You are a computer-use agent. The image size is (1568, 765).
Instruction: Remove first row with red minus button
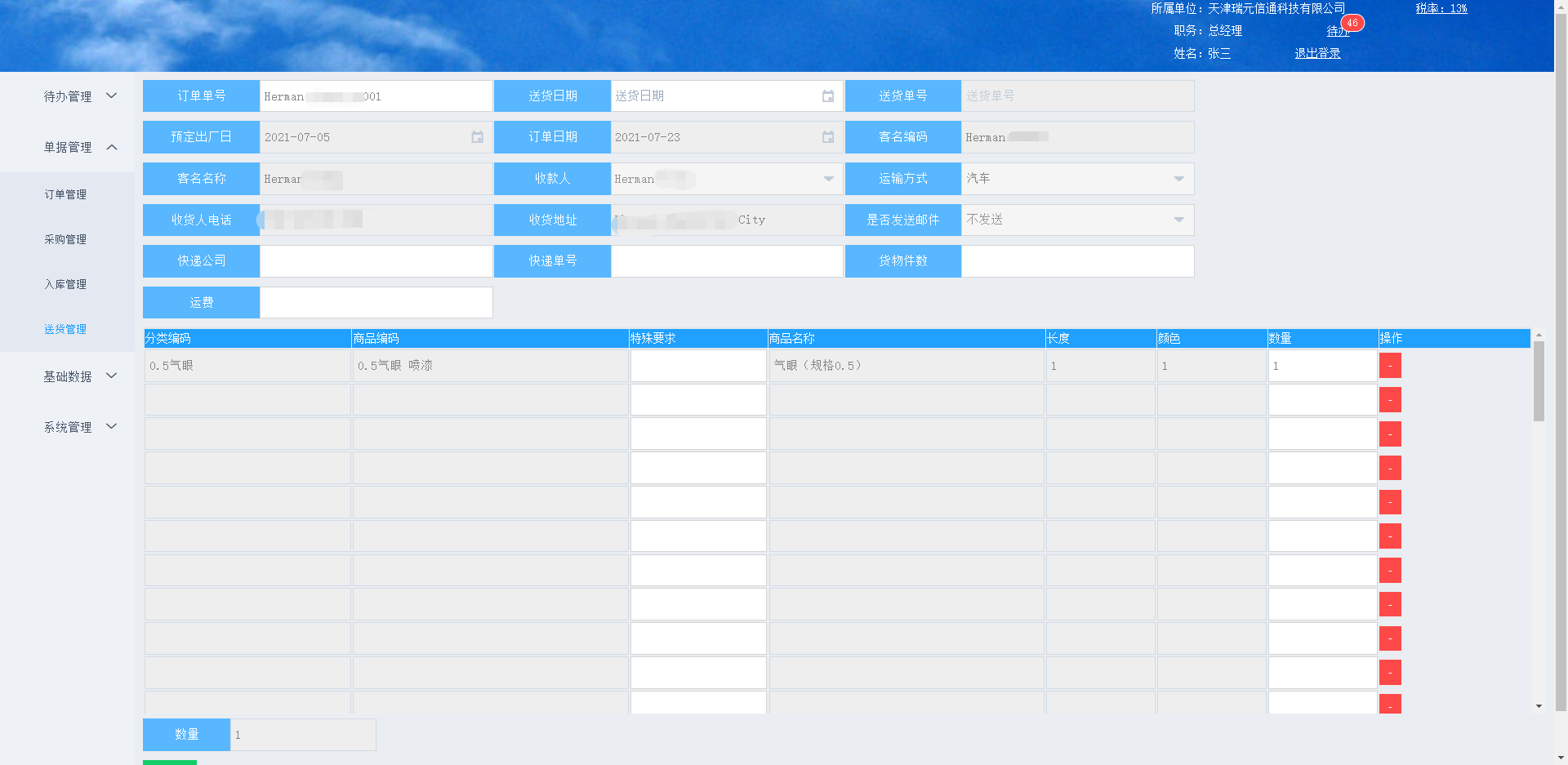[x=1389, y=366]
